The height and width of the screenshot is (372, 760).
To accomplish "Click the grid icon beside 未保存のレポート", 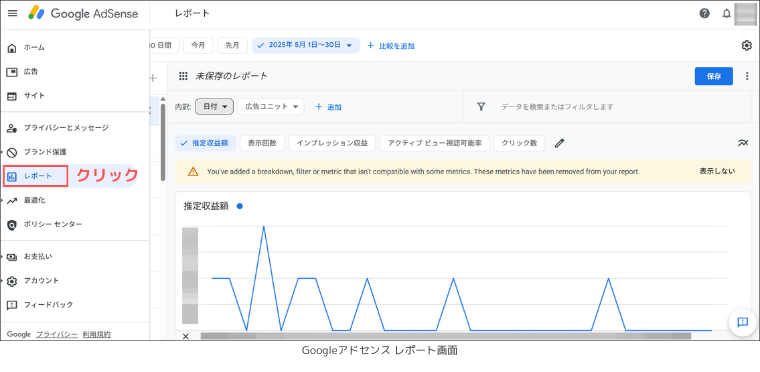I will (183, 76).
